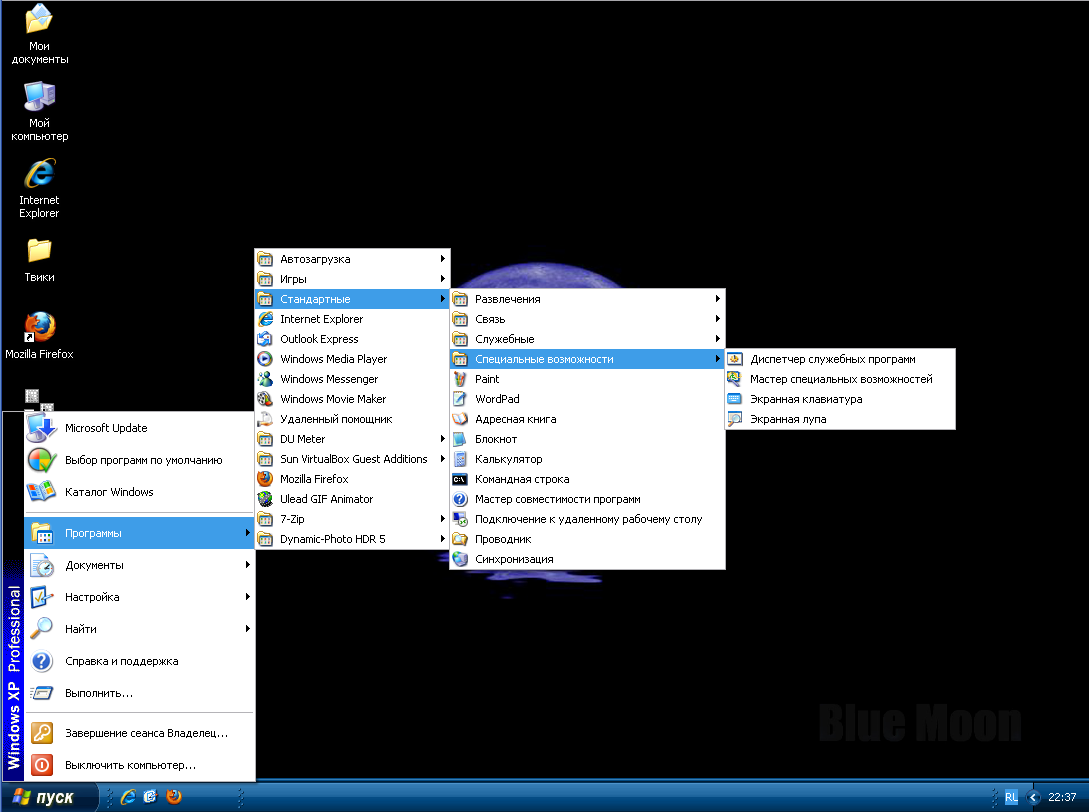This screenshot has width=1089, height=812.
Task: Open My Documents desktop icon
Action: pos(40,33)
